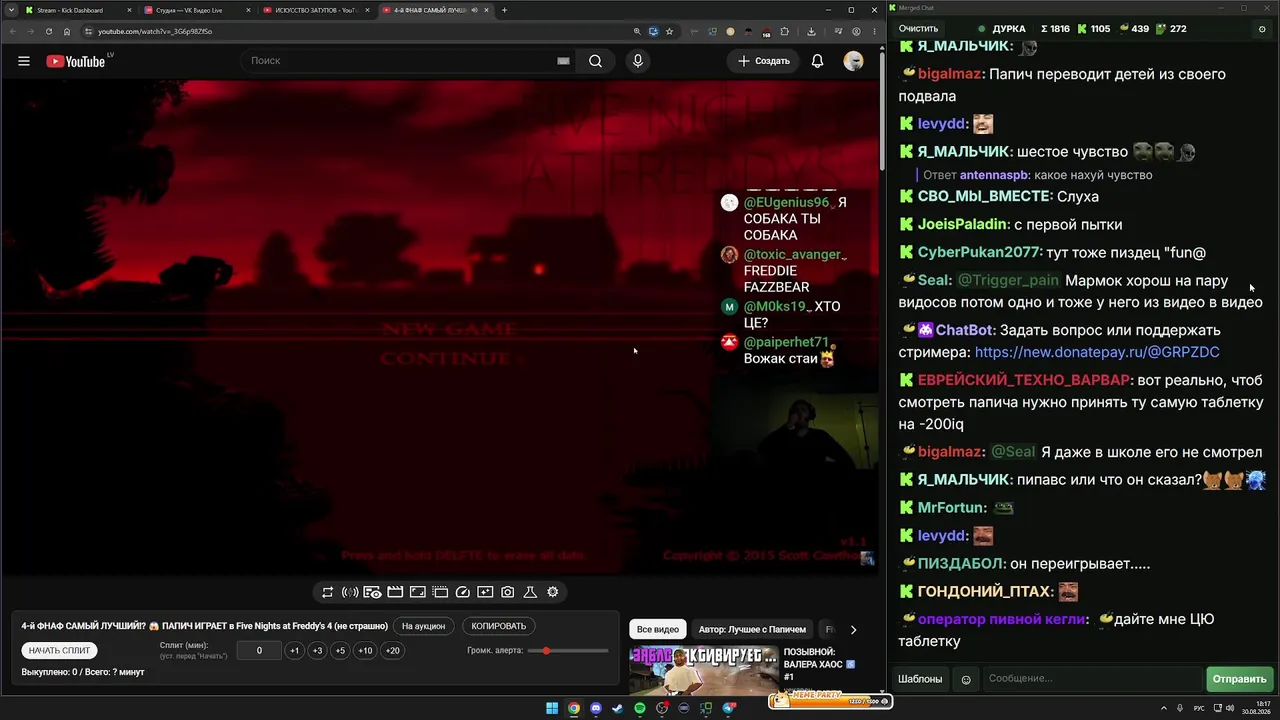Open YouTube notifications bell
The width and height of the screenshot is (1280, 720).
[x=817, y=61]
